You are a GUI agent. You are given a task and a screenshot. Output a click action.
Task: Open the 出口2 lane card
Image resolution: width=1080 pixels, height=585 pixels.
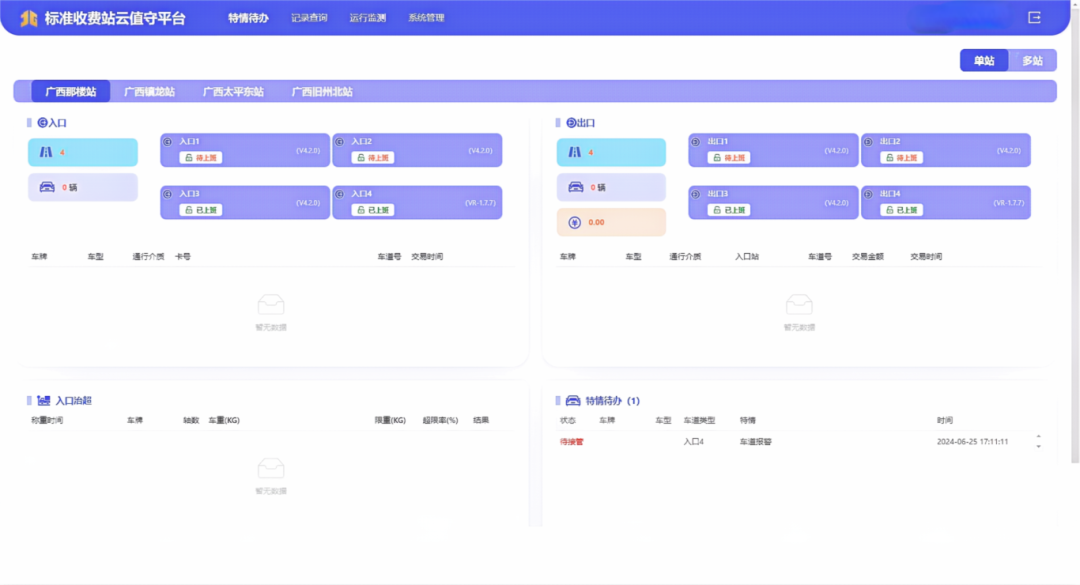point(945,150)
